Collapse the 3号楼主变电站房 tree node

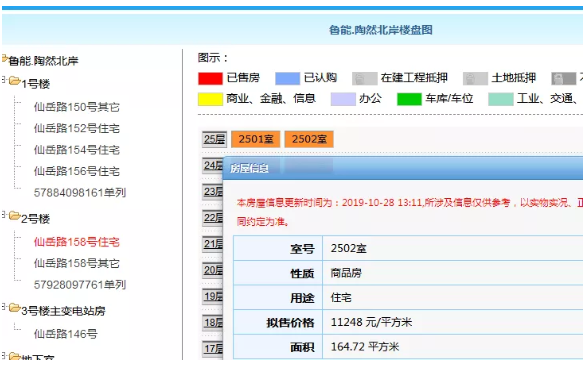(4, 307)
